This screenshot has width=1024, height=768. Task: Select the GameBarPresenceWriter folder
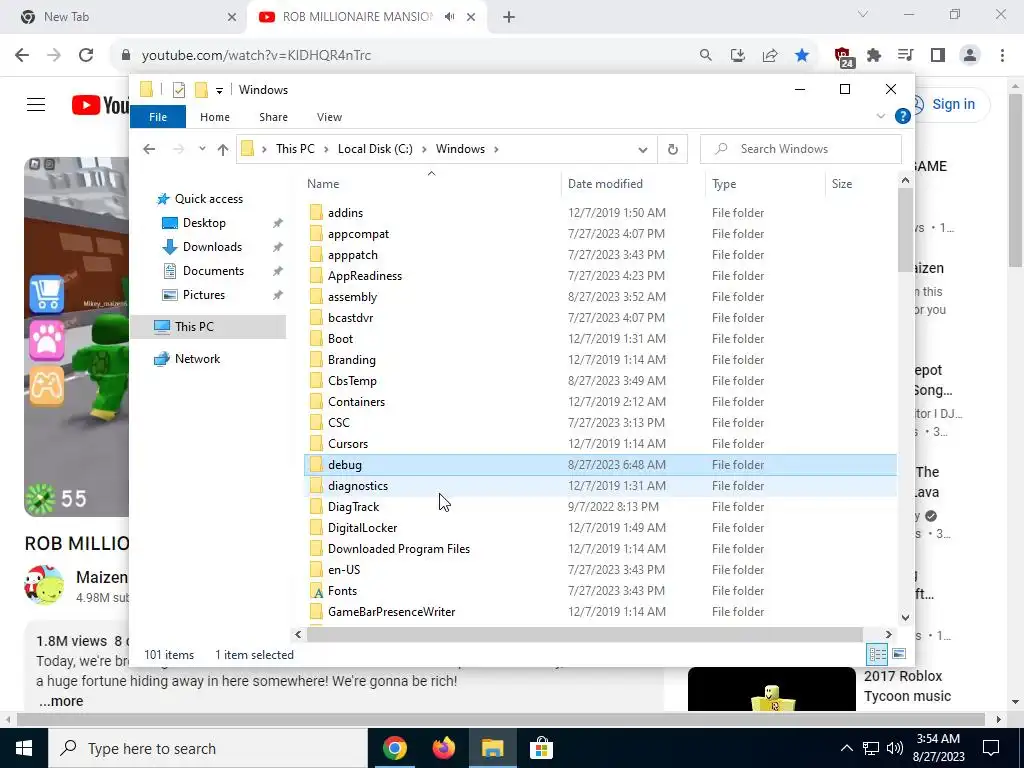(x=600, y=612)
